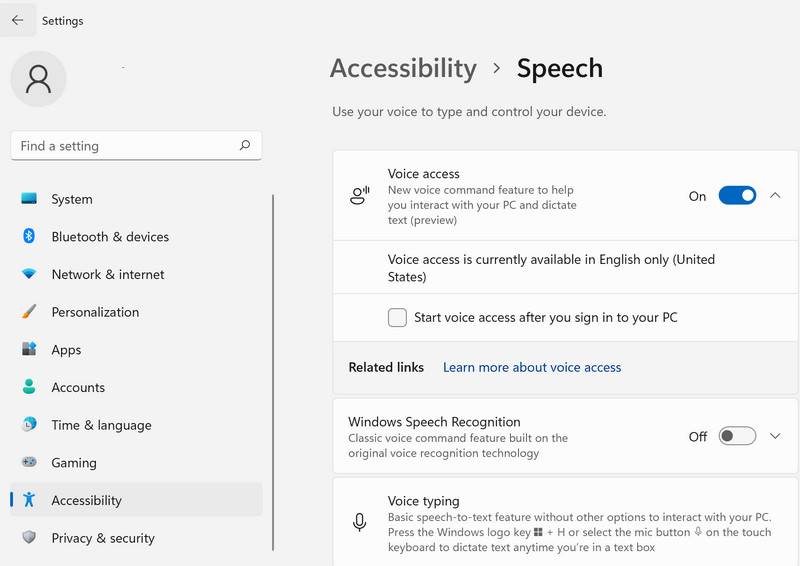Image resolution: width=800 pixels, height=566 pixels.
Task: Open Learn more about voice access link
Action: click(532, 367)
